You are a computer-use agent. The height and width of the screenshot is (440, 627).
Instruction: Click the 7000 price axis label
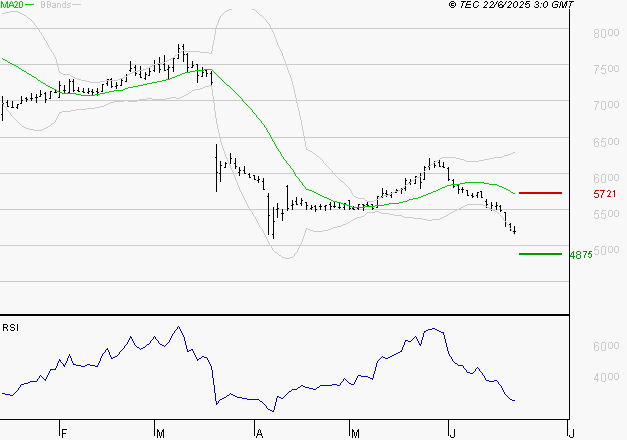tap(606, 105)
